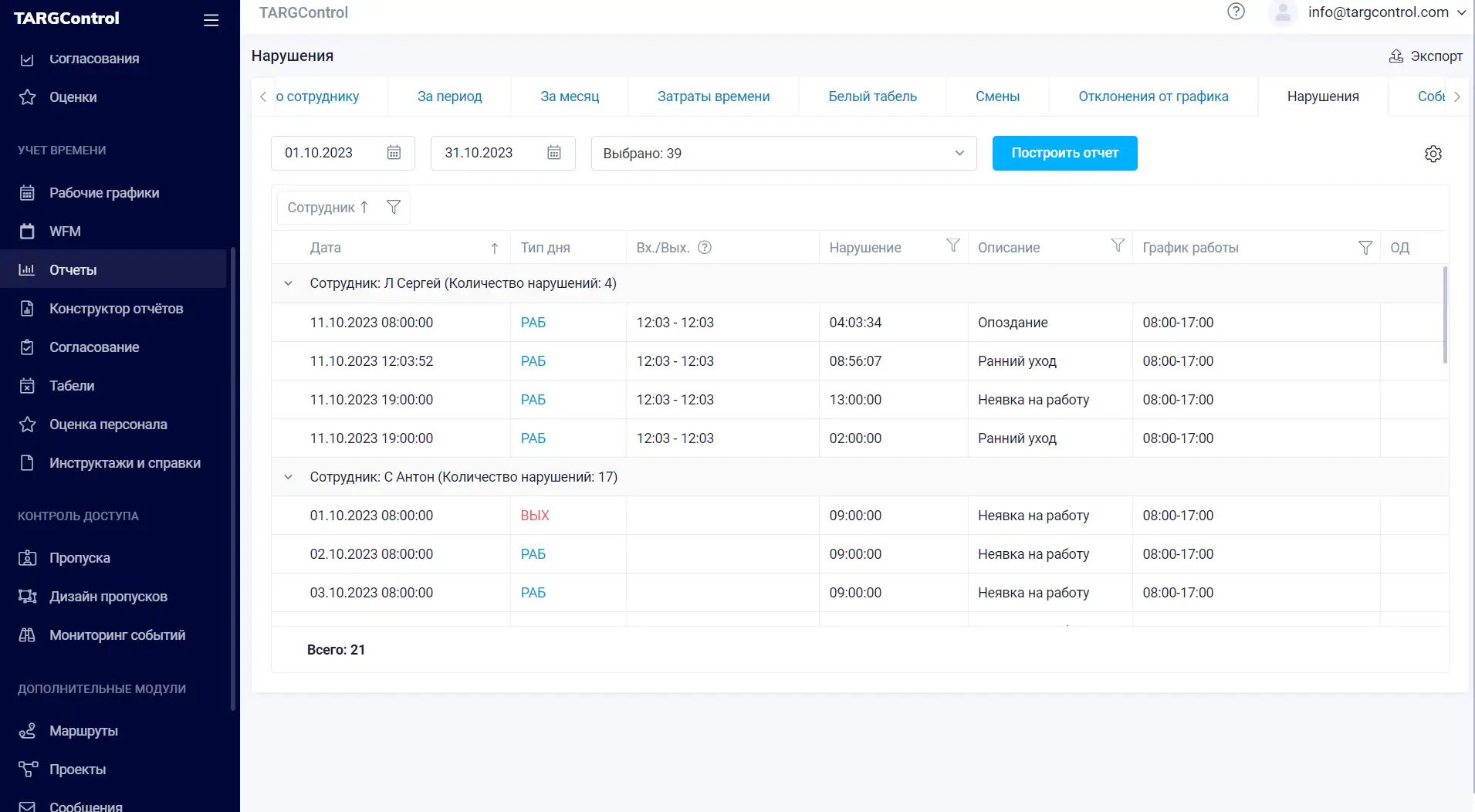1475x812 pixels.
Task: Select the Опоздание description cell
Action: [1013, 323]
